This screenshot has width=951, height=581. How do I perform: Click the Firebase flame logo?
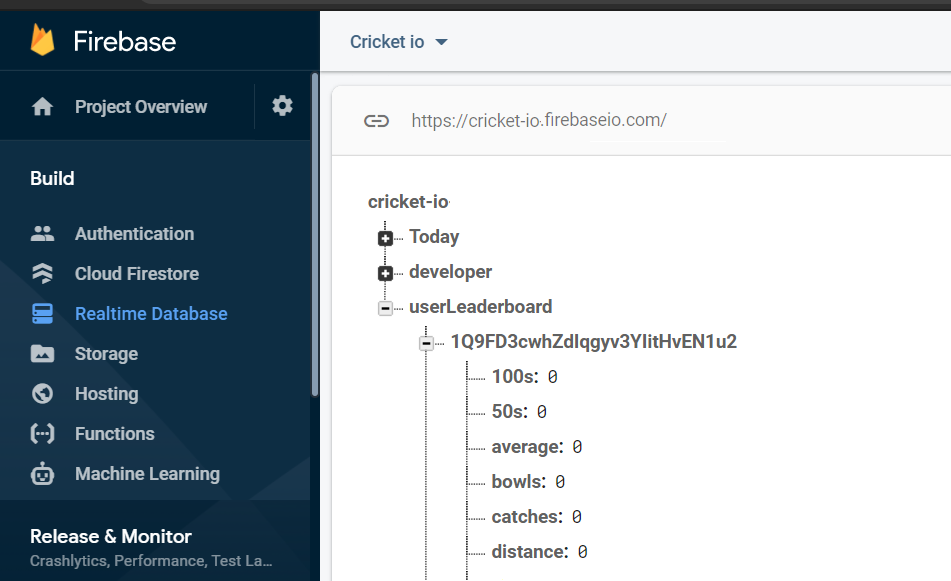(x=42, y=40)
